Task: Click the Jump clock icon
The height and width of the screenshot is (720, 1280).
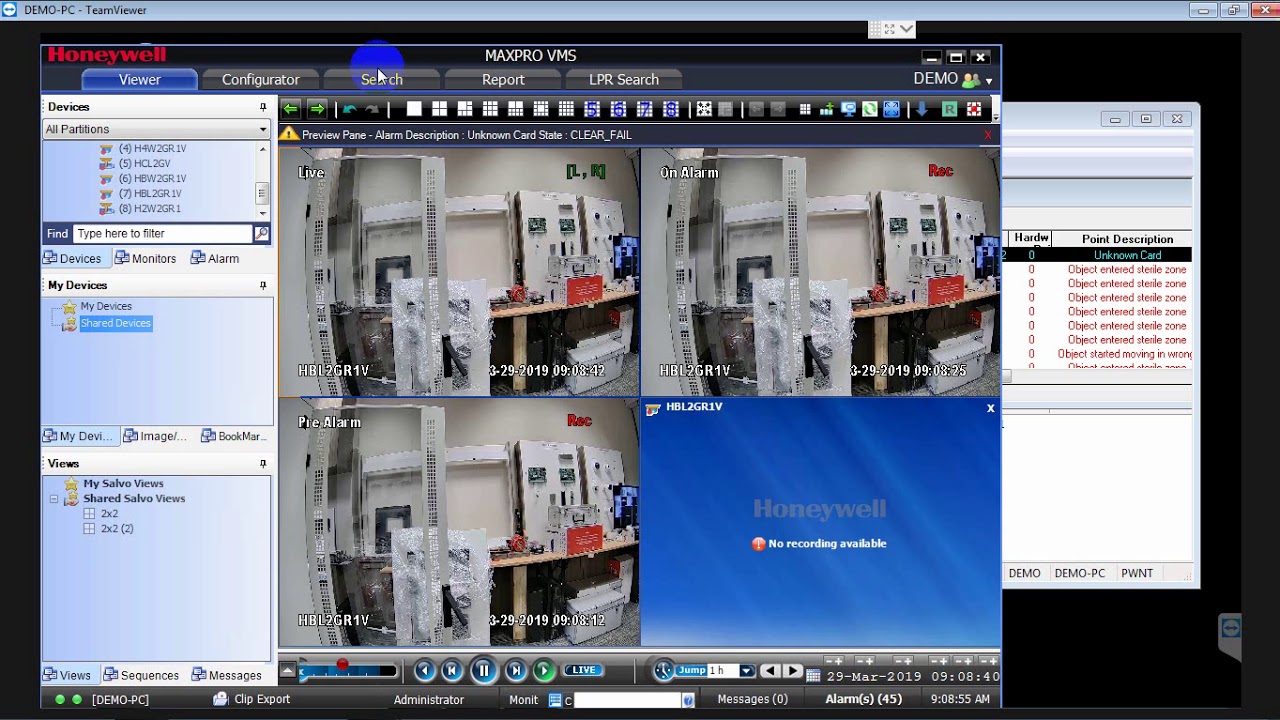Action: coord(664,670)
